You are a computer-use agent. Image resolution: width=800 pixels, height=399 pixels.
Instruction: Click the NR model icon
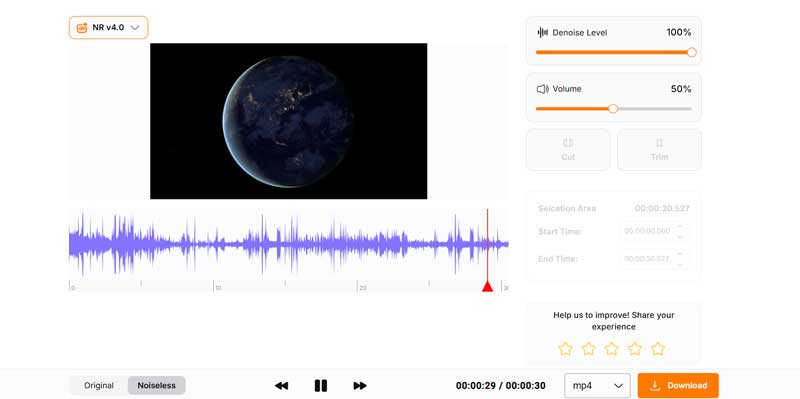[82, 28]
